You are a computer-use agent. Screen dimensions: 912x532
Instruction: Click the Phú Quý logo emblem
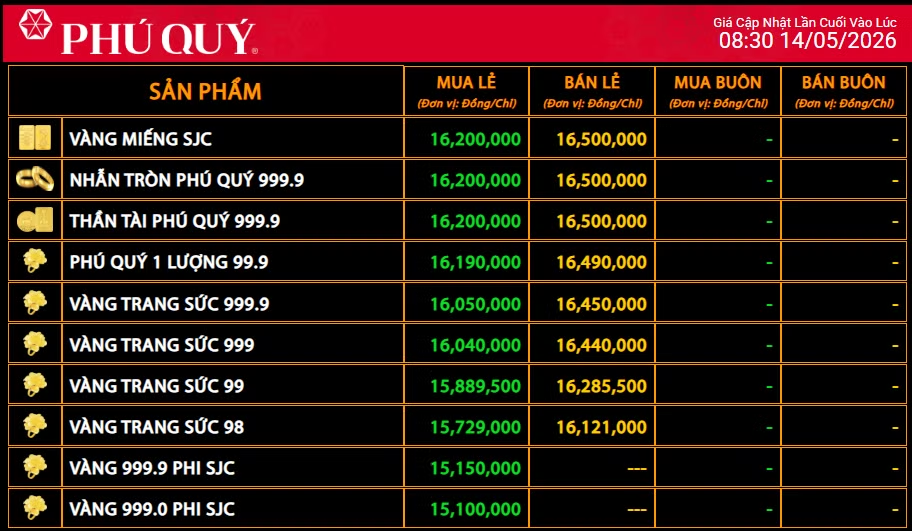pos(35,24)
